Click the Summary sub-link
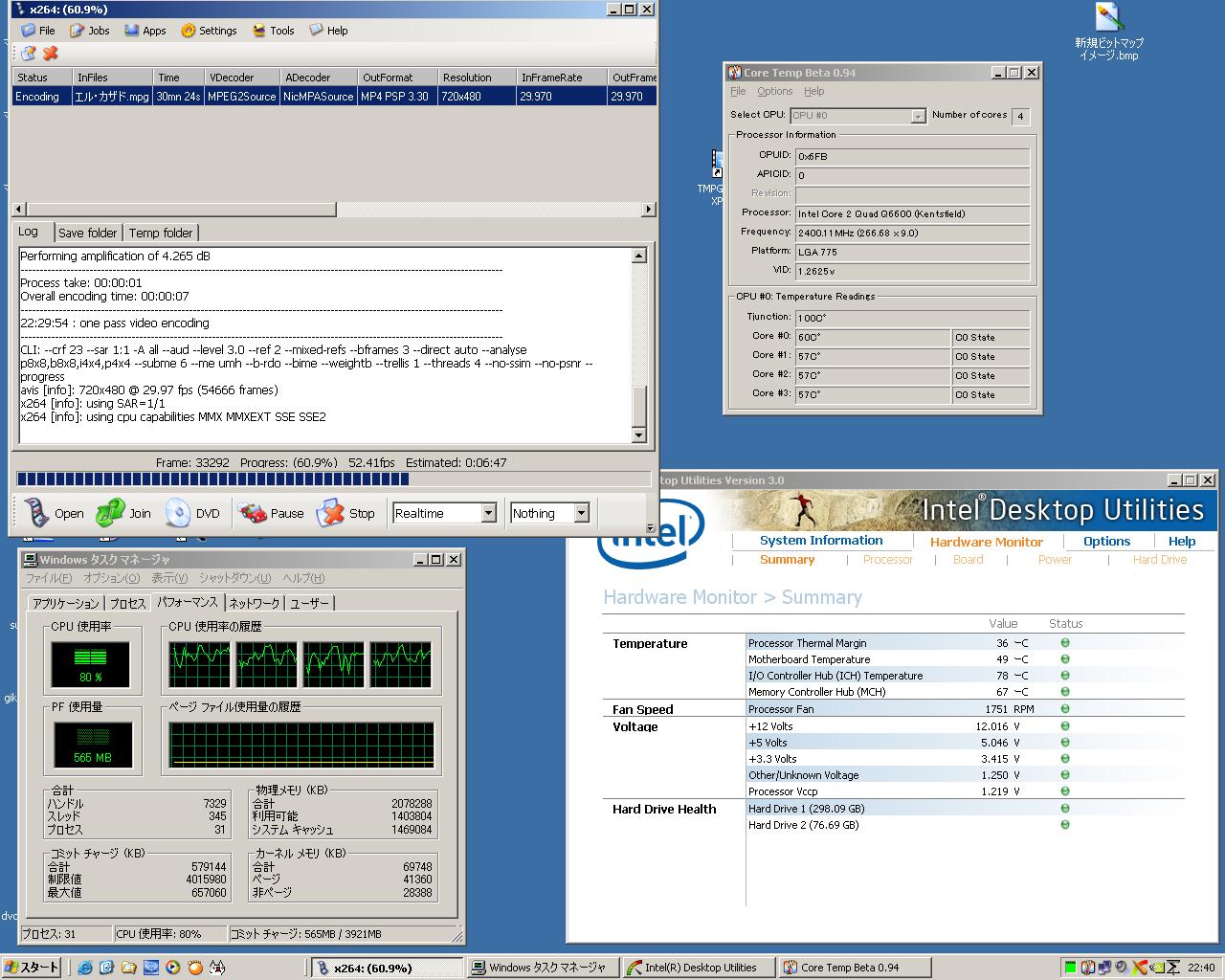Image resolution: width=1225 pixels, height=980 pixels. point(787,560)
